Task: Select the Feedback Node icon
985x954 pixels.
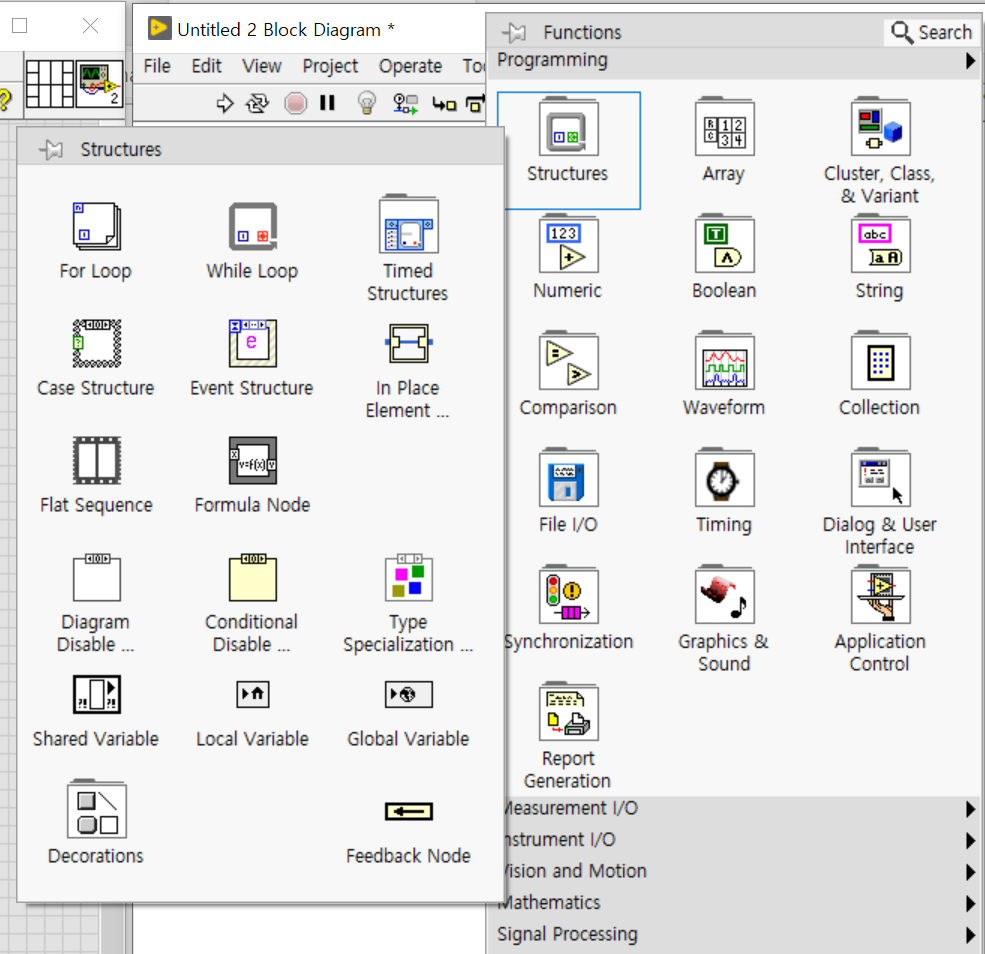Action: click(408, 811)
